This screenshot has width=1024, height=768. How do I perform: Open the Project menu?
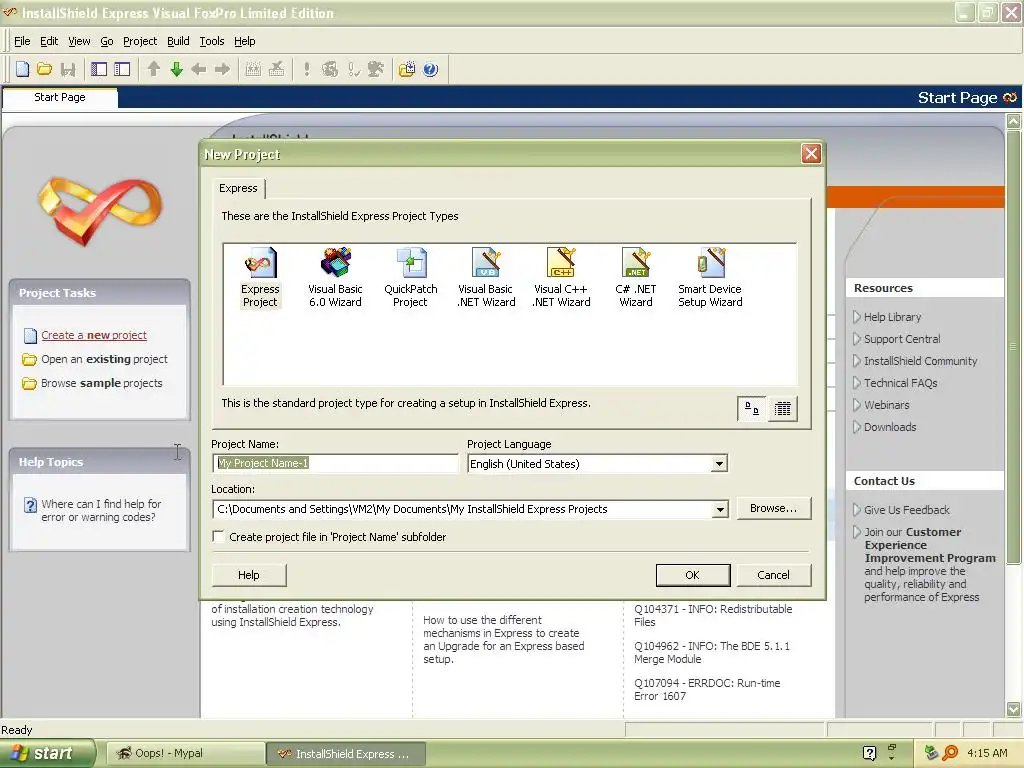point(140,41)
